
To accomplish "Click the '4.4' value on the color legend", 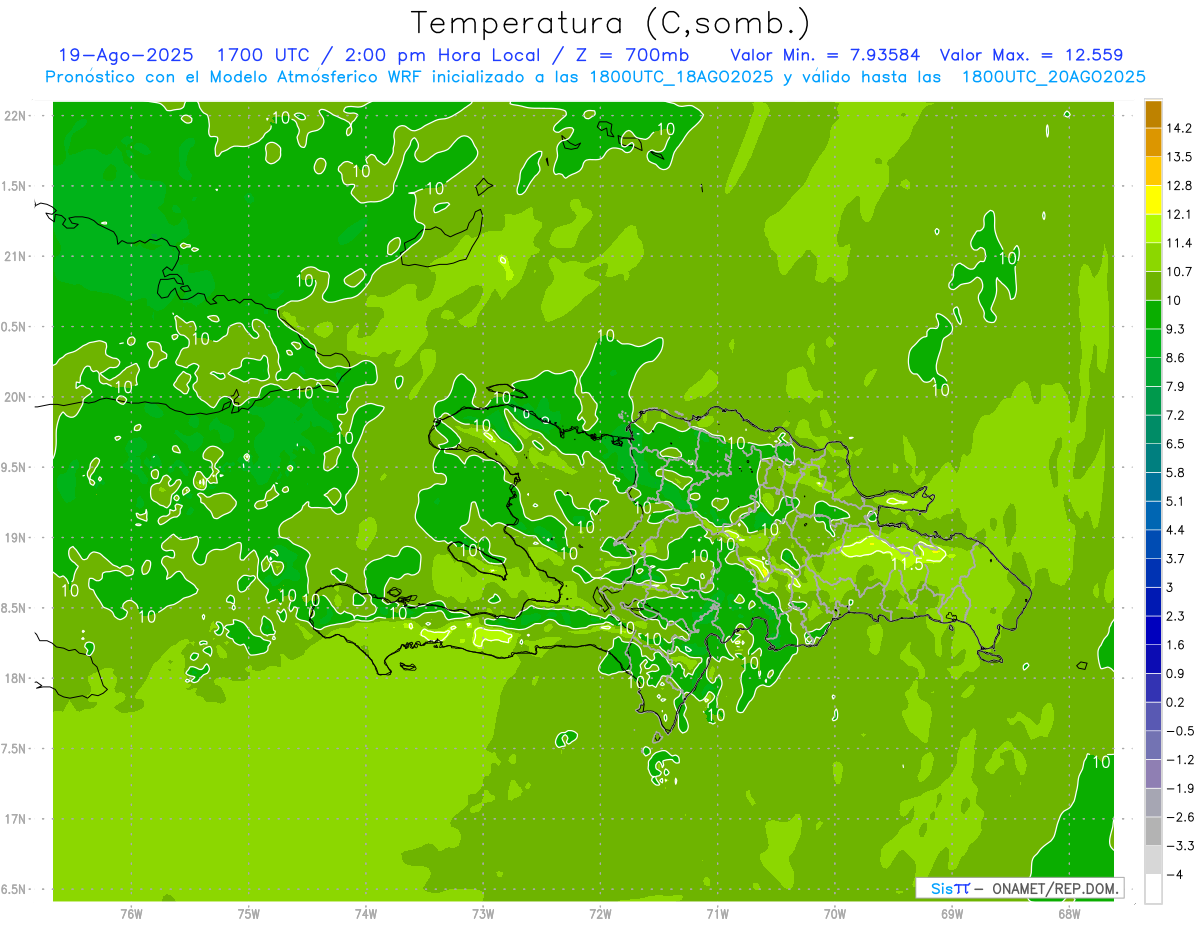I will click(x=1177, y=530).
